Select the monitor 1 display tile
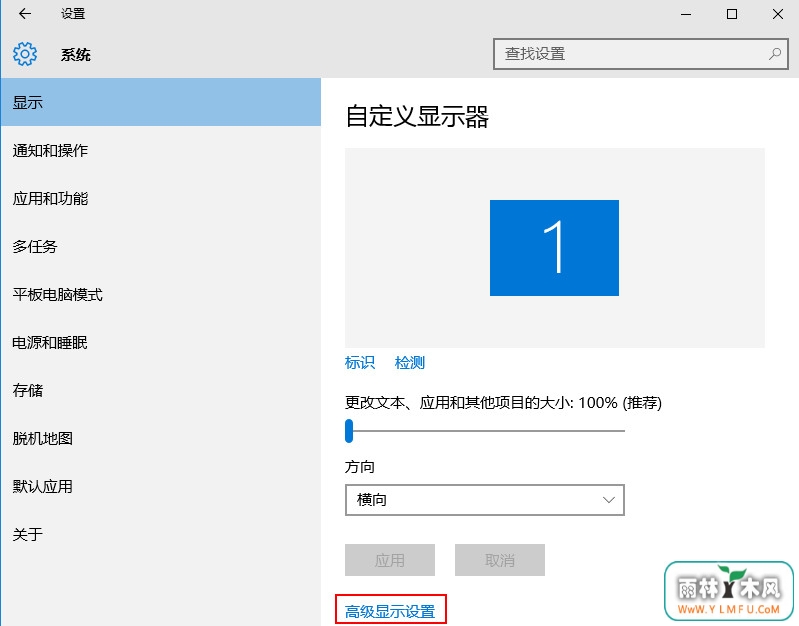The image size is (799, 626). [554, 248]
